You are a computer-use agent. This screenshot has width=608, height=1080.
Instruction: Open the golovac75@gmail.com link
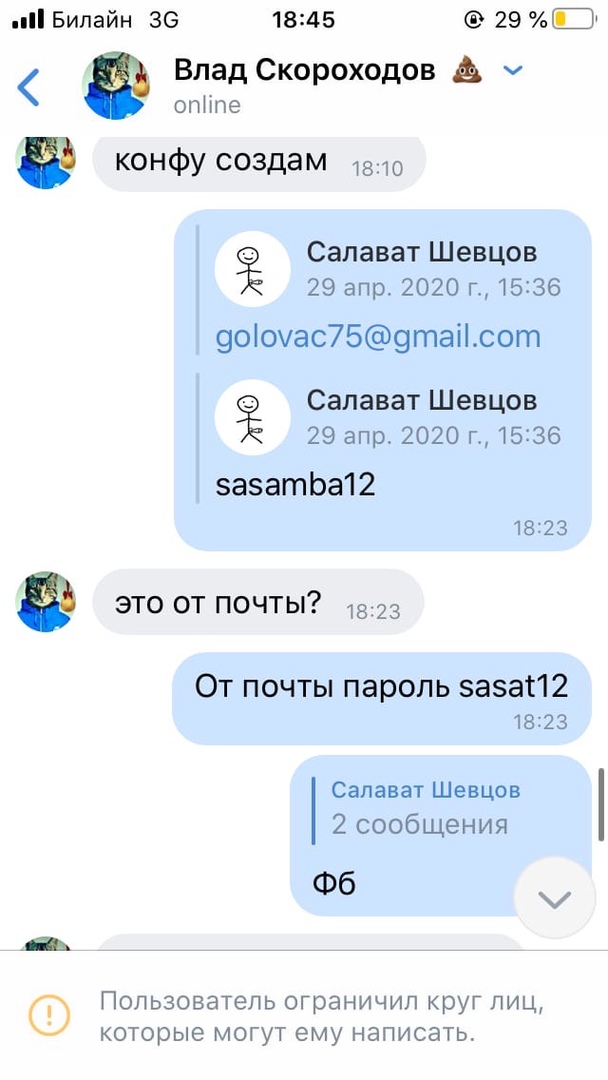click(x=378, y=337)
